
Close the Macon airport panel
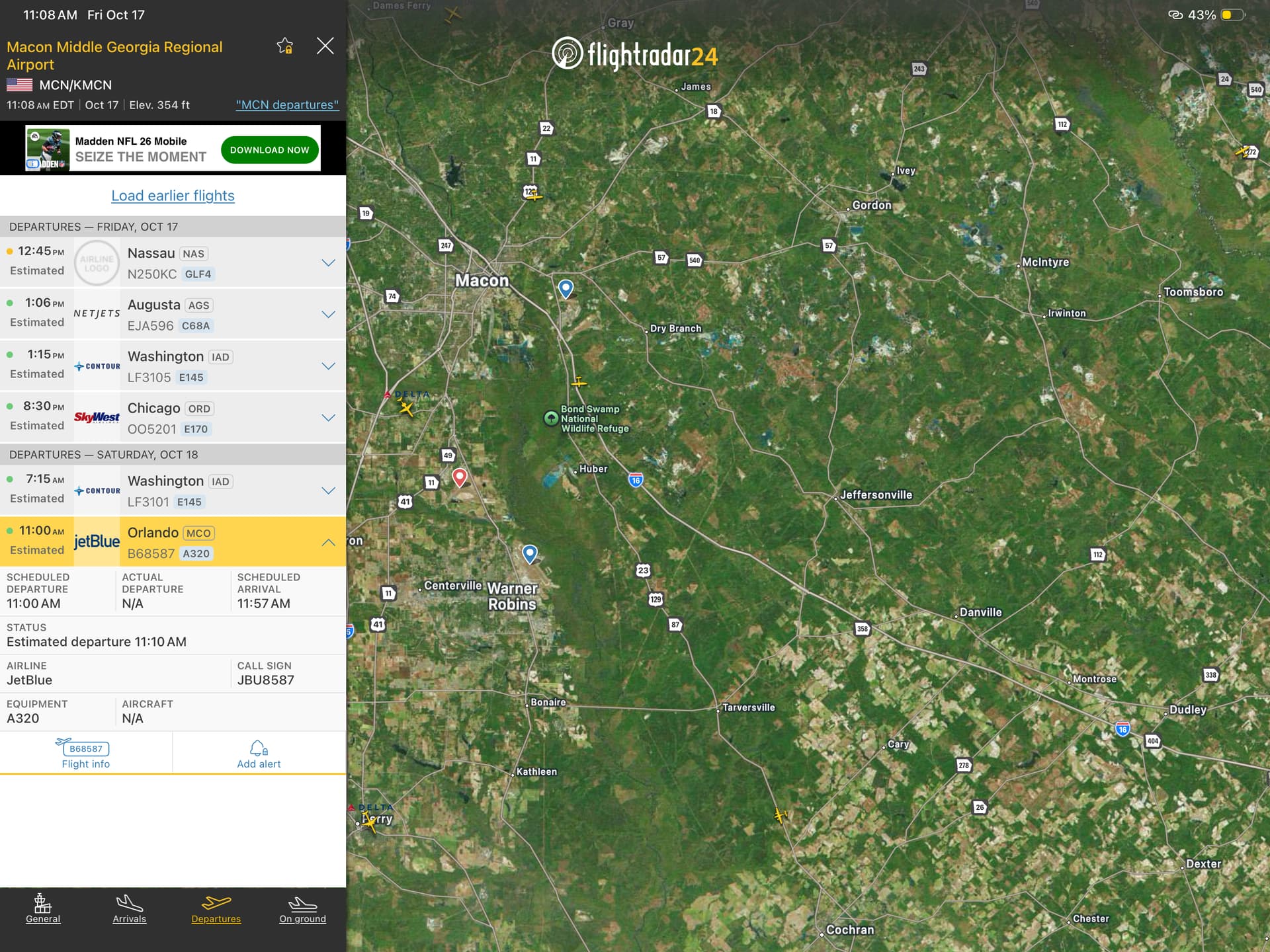(325, 46)
